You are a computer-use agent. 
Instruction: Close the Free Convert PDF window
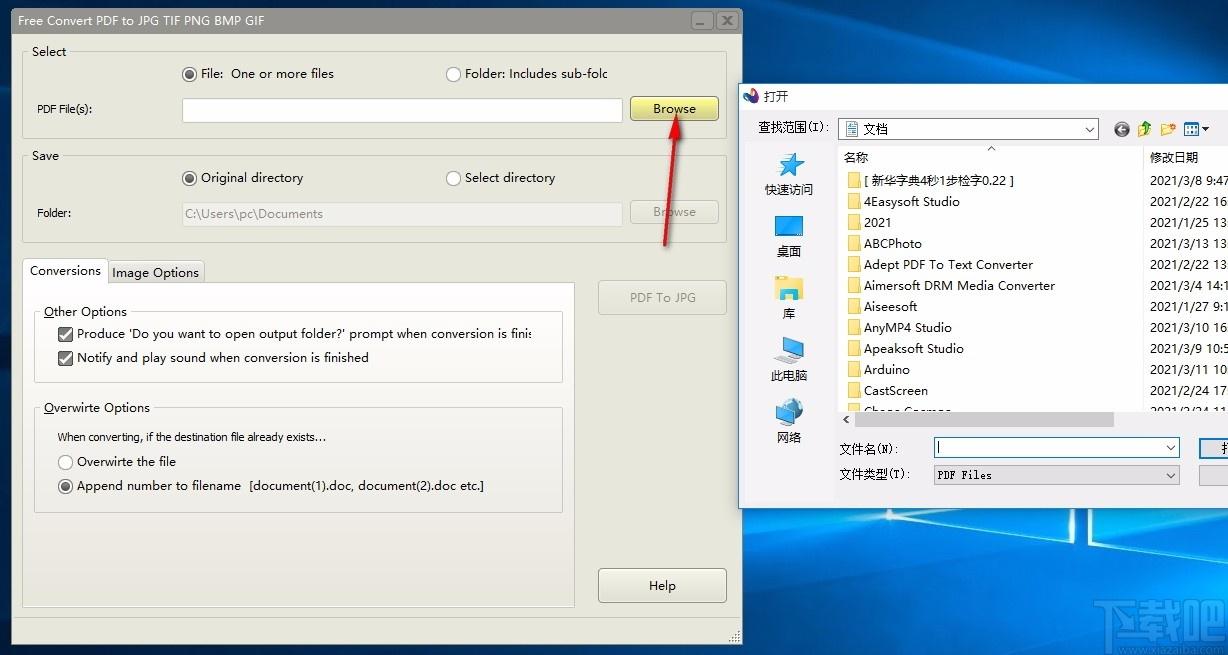[x=727, y=21]
